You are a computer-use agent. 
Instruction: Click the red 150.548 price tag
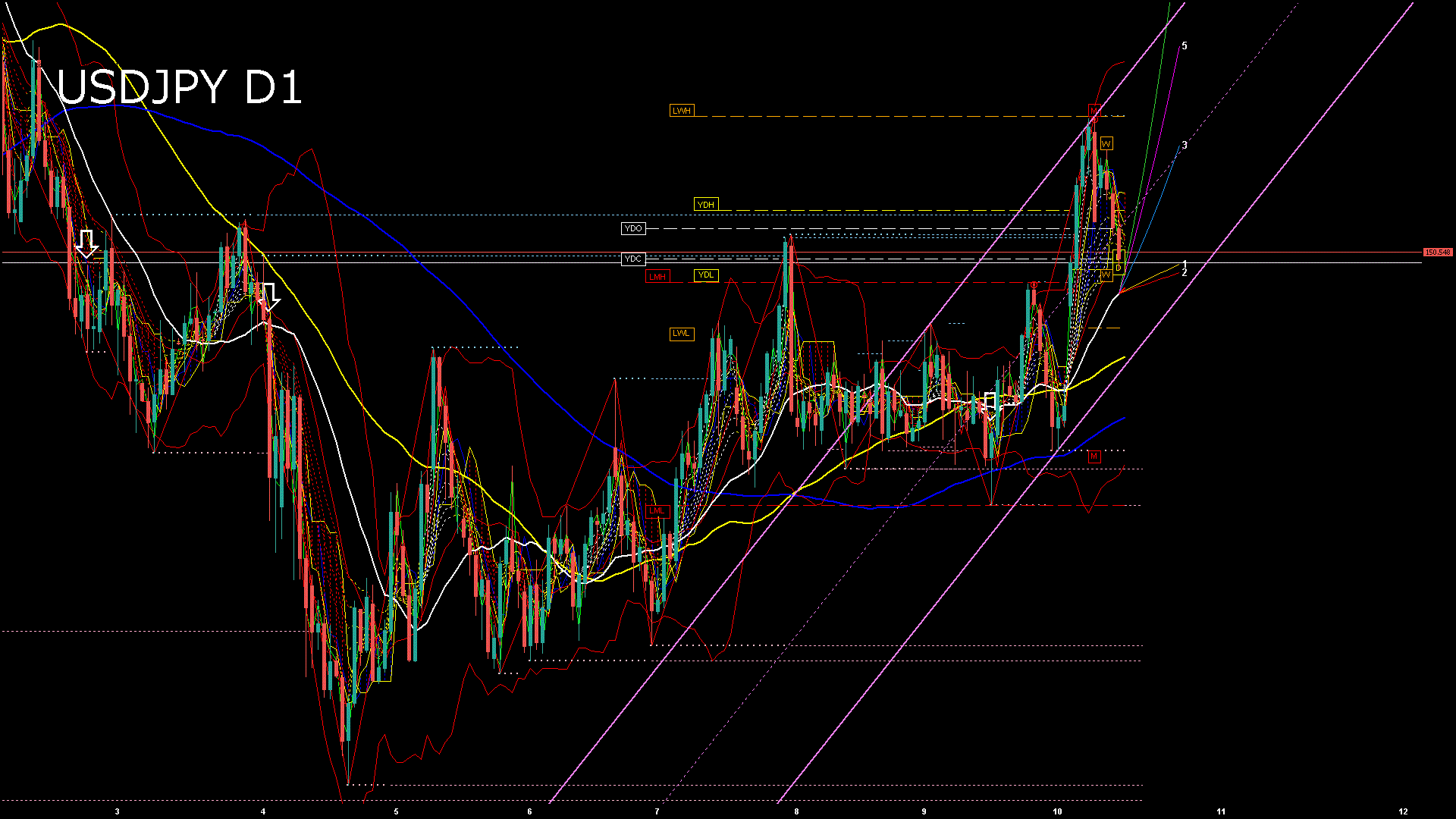pos(1437,253)
